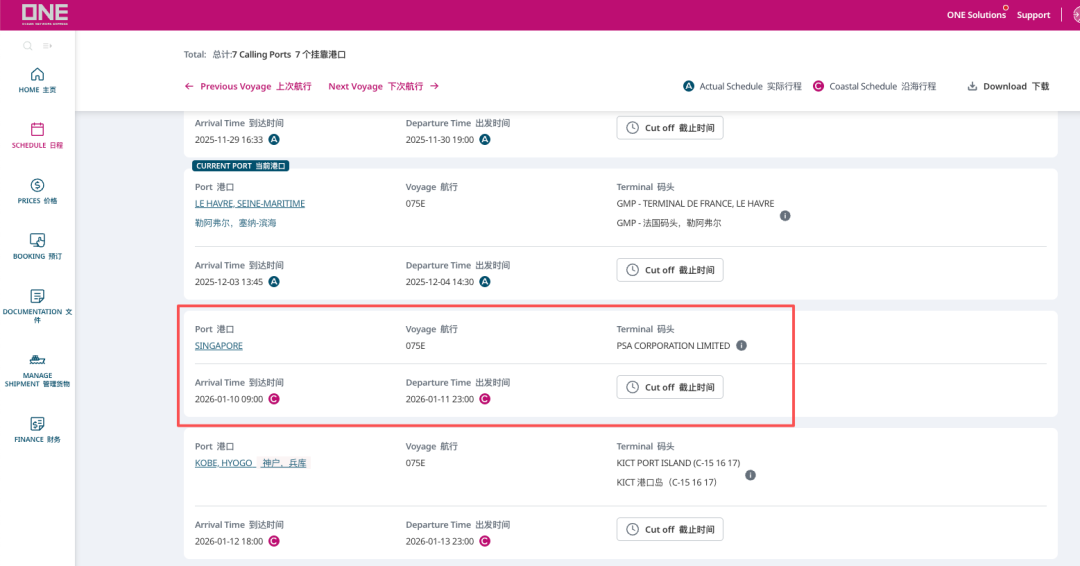
Task: Go to Next Voyage
Action: tap(383, 87)
